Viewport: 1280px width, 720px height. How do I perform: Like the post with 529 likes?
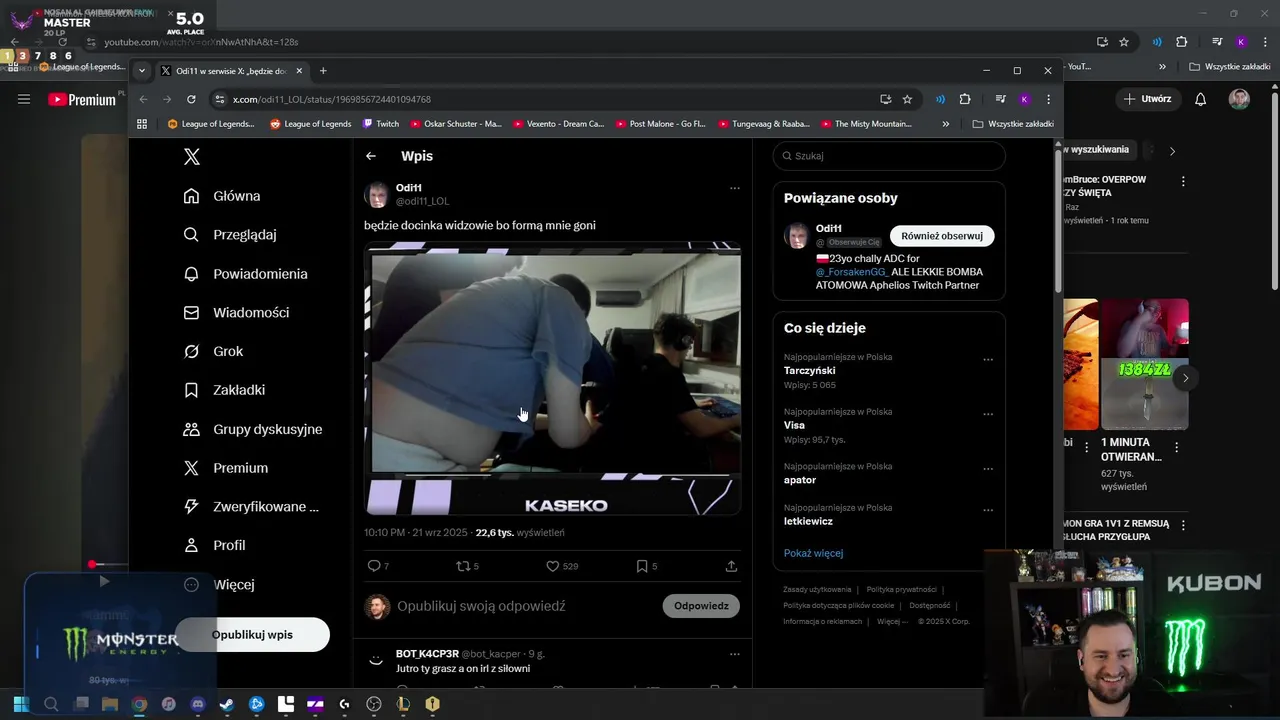(552, 566)
